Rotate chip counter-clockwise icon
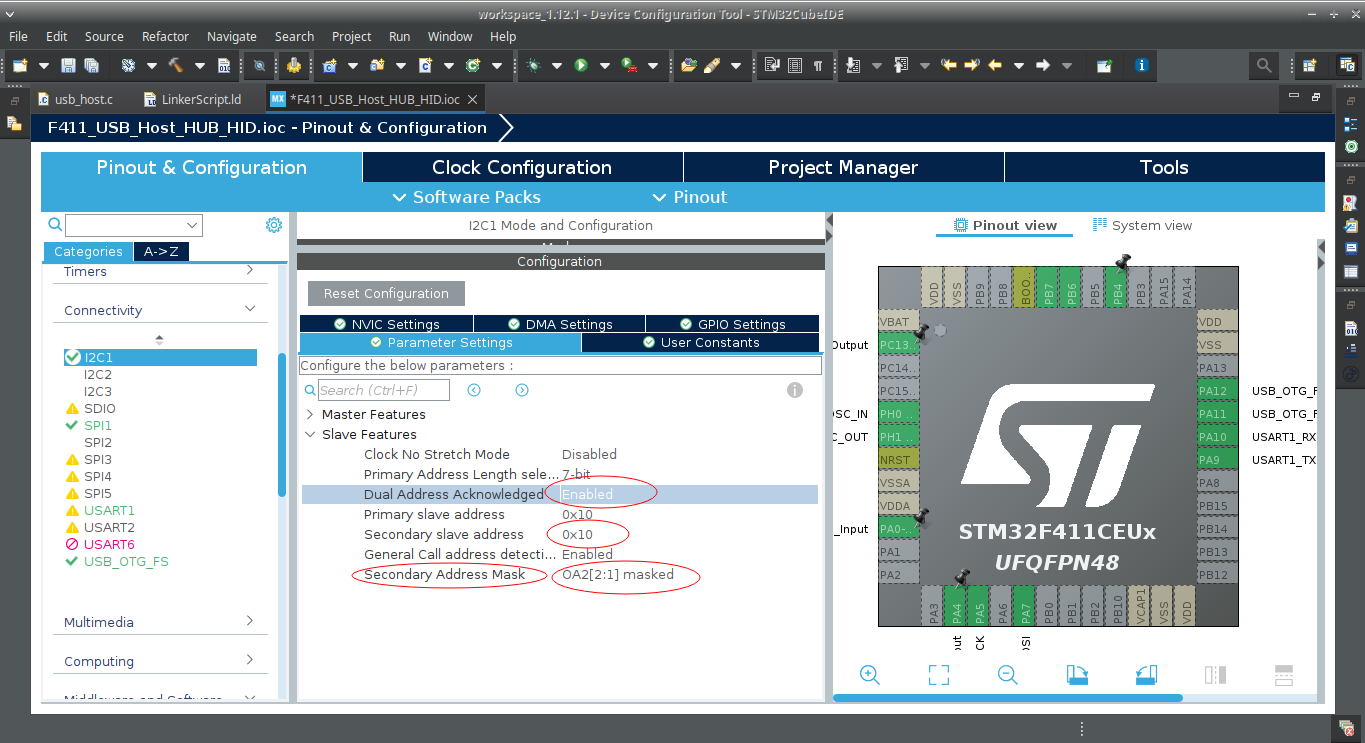 (x=1147, y=675)
